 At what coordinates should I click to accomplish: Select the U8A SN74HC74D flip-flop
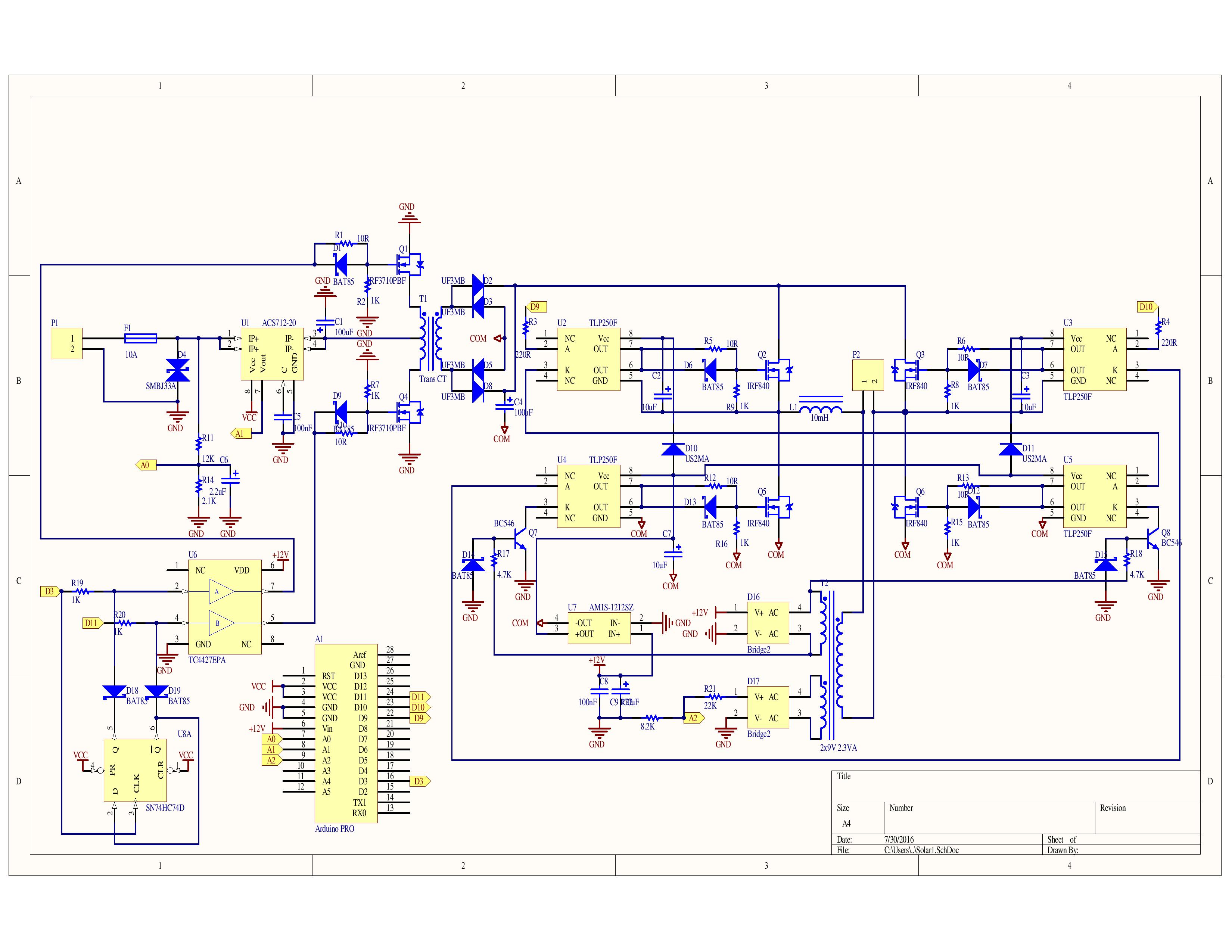pos(135,770)
